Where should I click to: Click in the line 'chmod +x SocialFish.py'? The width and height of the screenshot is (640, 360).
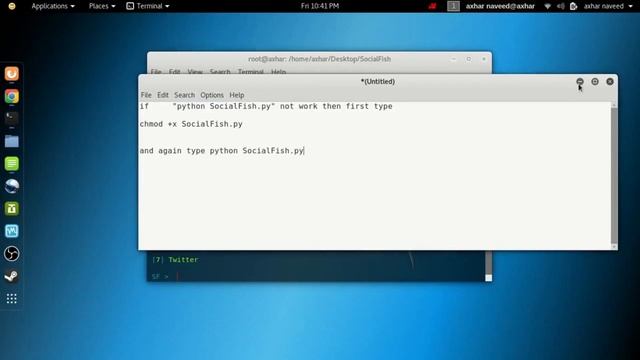tap(191, 124)
